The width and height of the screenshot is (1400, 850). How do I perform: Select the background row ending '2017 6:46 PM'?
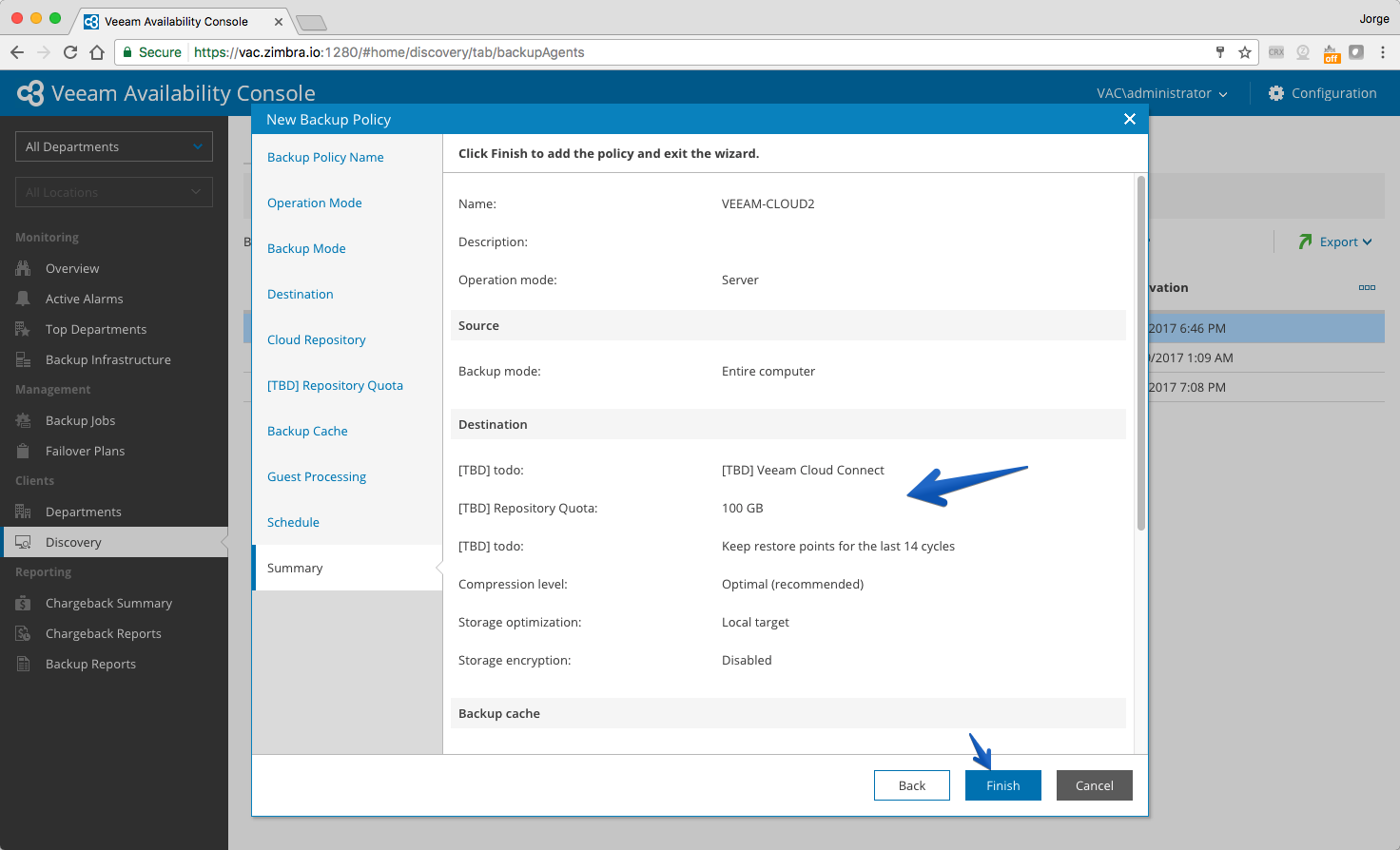point(1266,328)
